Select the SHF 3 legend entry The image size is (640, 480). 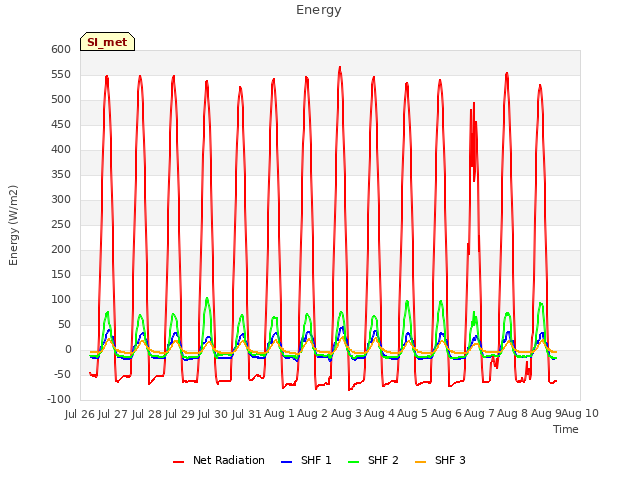pos(440,460)
